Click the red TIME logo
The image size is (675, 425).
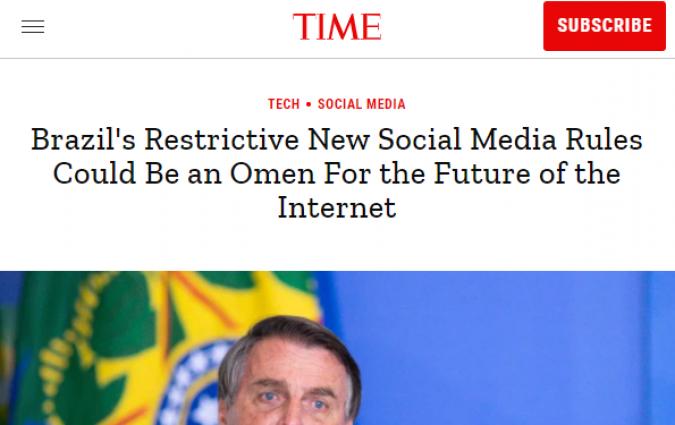[x=337, y=27]
